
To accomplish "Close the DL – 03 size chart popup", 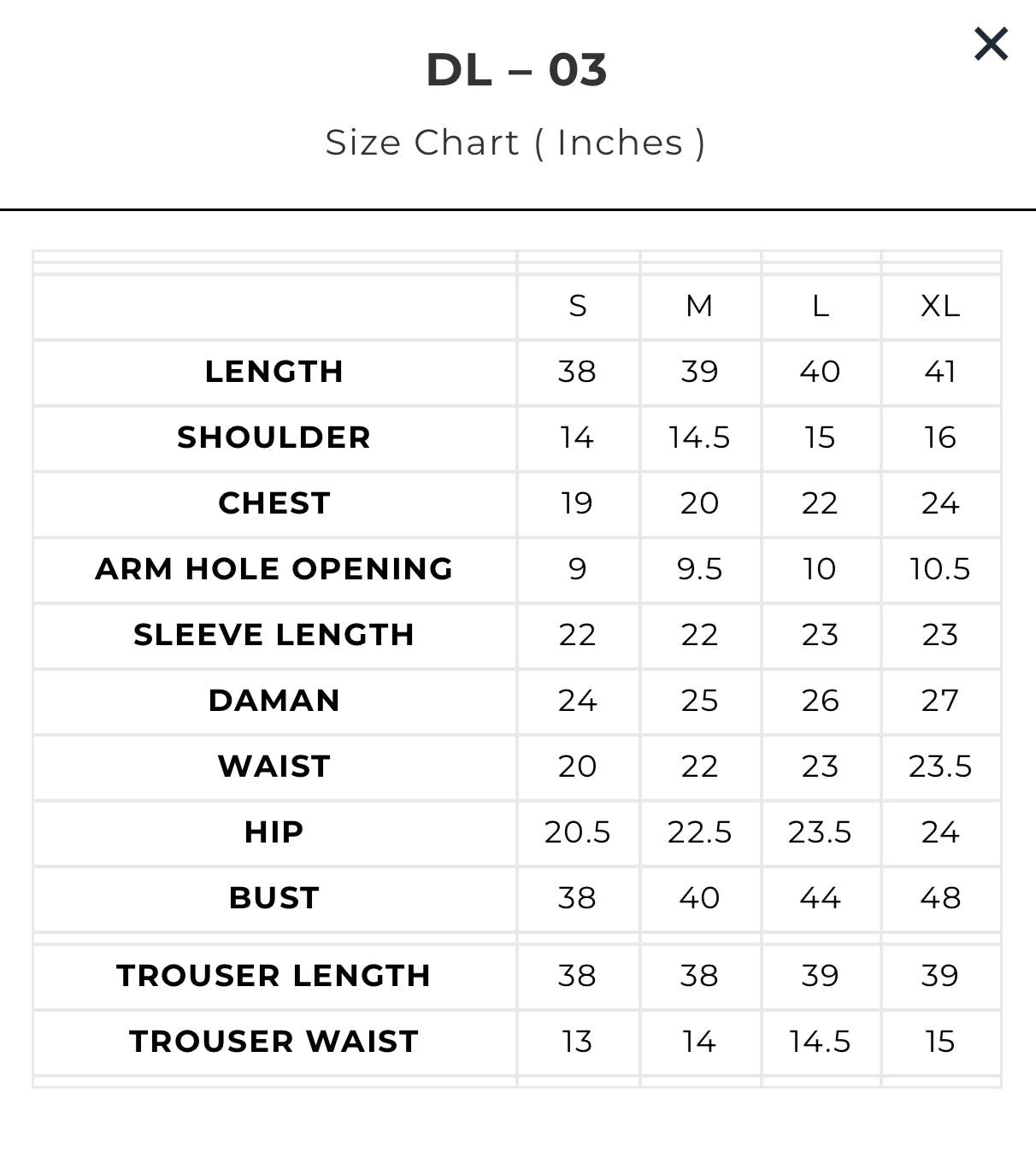I will (991, 44).
